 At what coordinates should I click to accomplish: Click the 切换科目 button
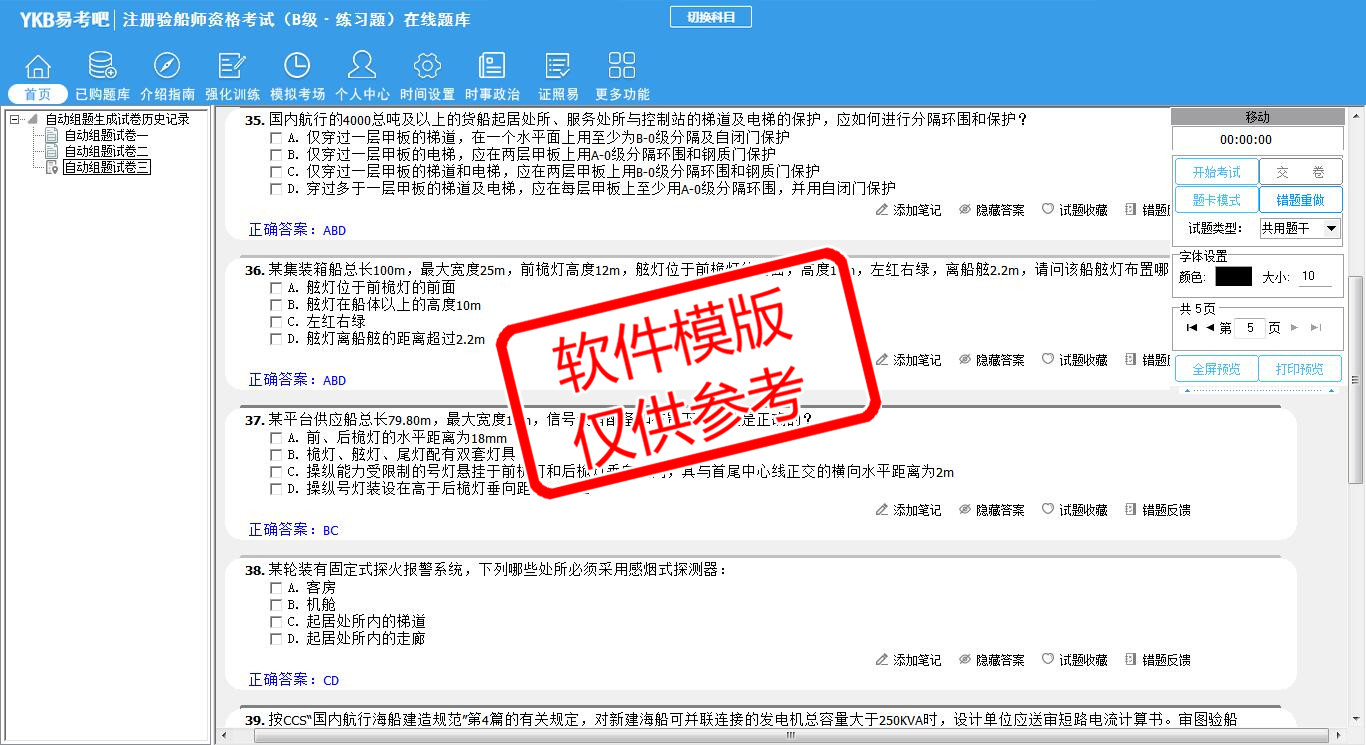coord(710,17)
